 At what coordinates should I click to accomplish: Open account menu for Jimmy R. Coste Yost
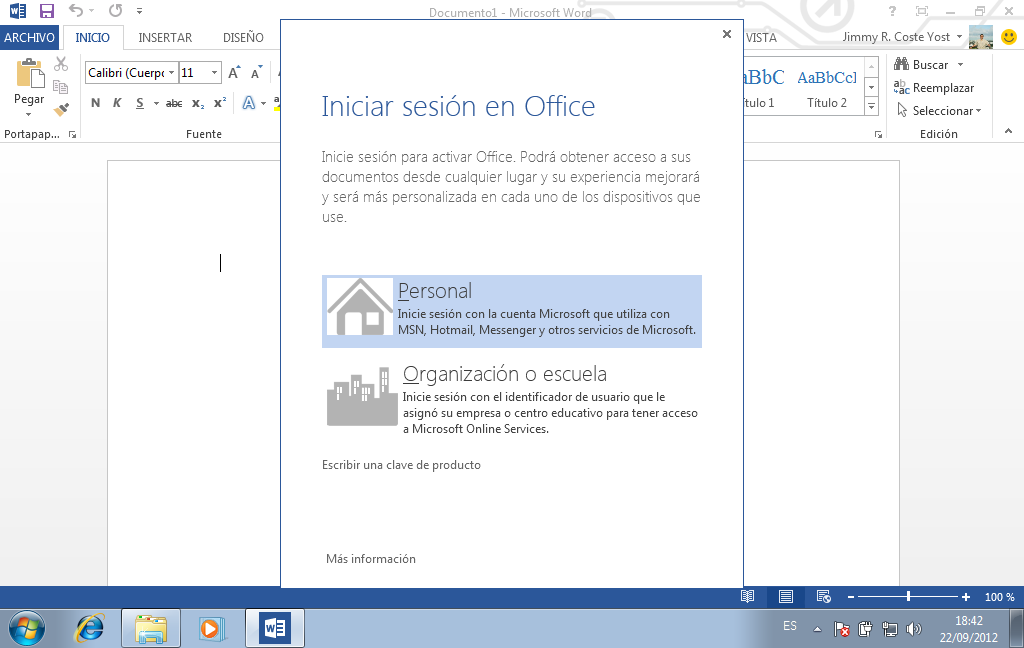[902, 37]
